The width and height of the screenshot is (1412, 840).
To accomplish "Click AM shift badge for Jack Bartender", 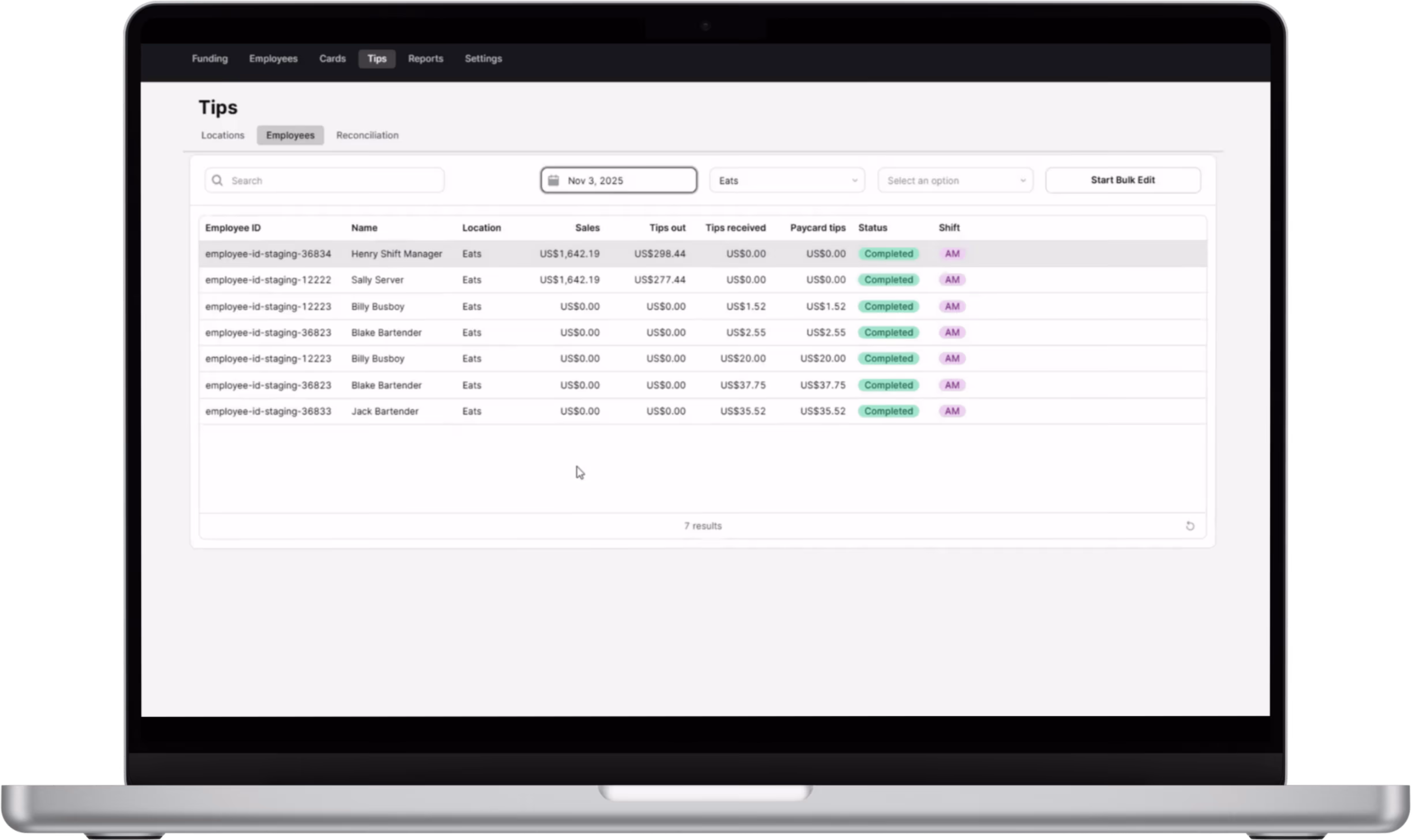I will click(x=952, y=411).
